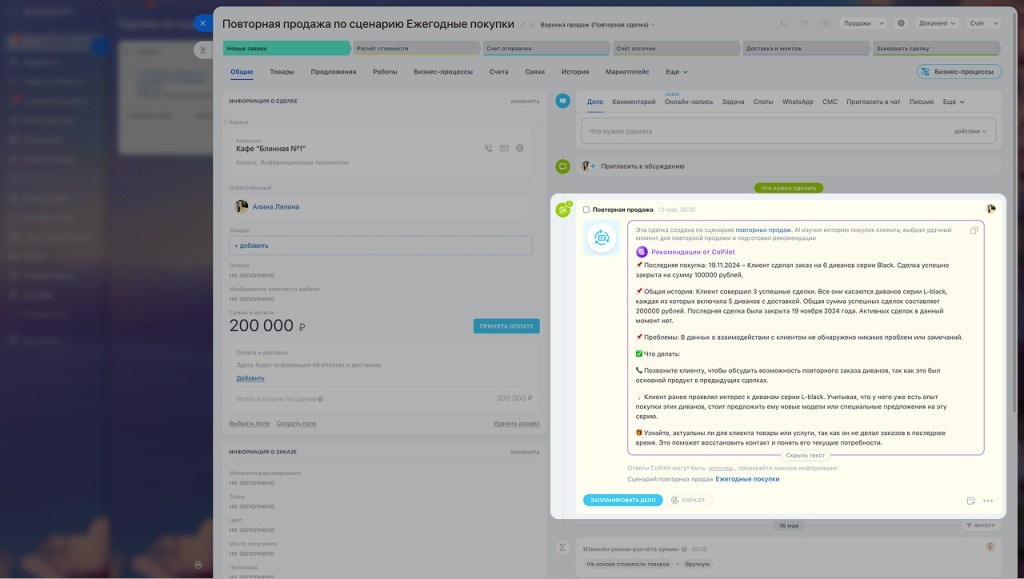Click the three-dots menu on the Повторная продажа card

click(988, 500)
